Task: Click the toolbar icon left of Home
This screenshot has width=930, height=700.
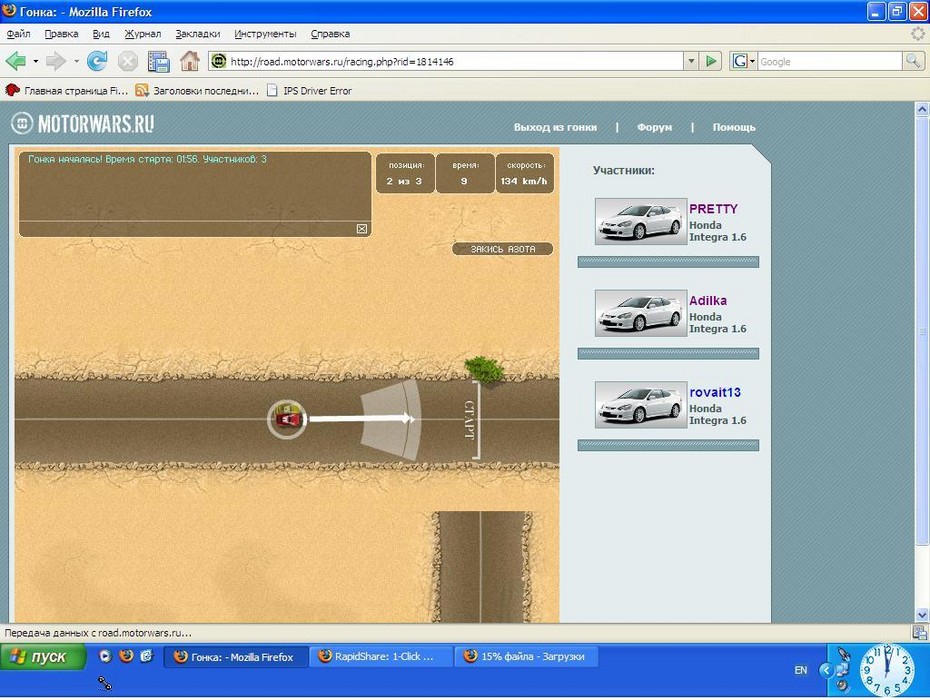Action: (158, 61)
